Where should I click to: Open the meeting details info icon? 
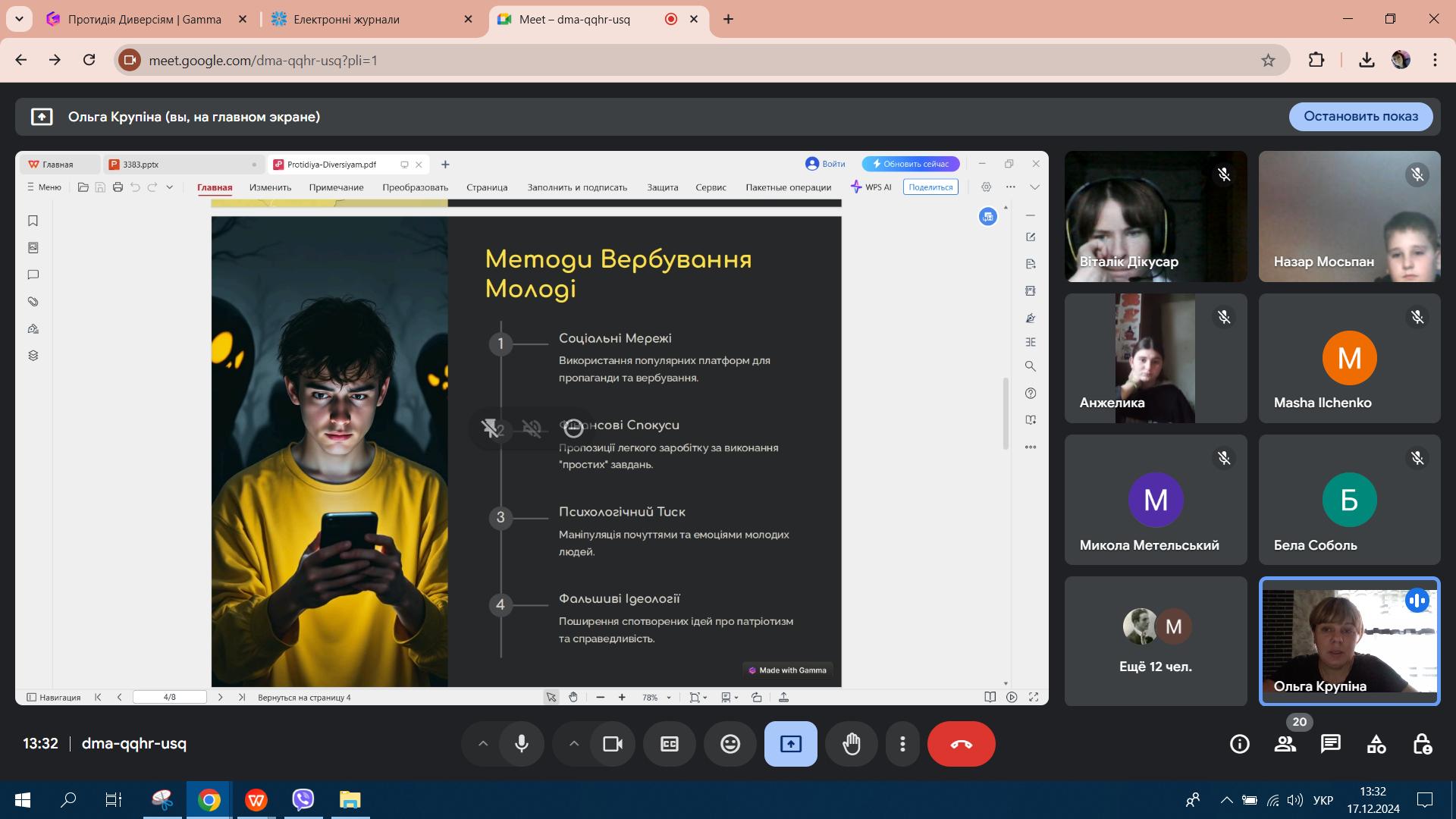pyautogui.click(x=1239, y=744)
